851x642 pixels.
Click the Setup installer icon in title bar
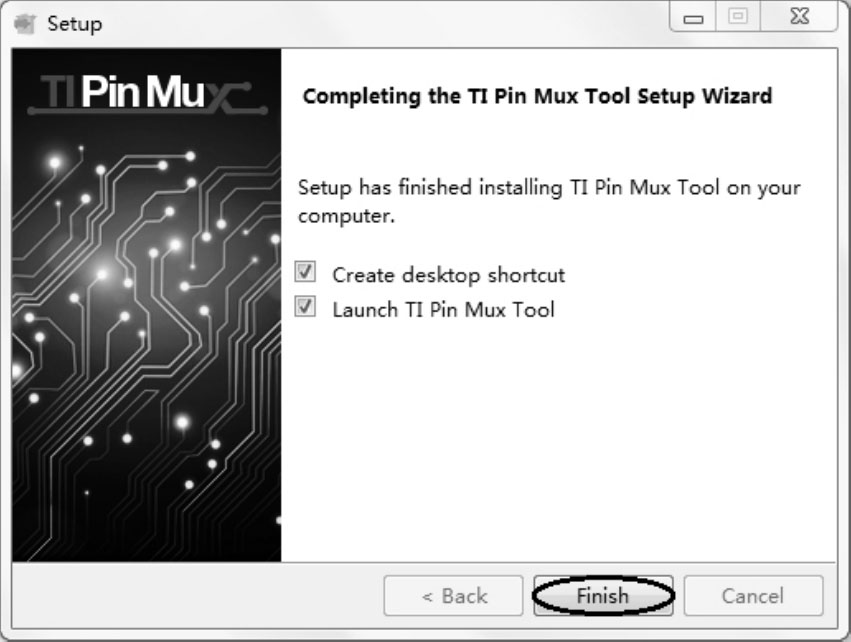25,24
